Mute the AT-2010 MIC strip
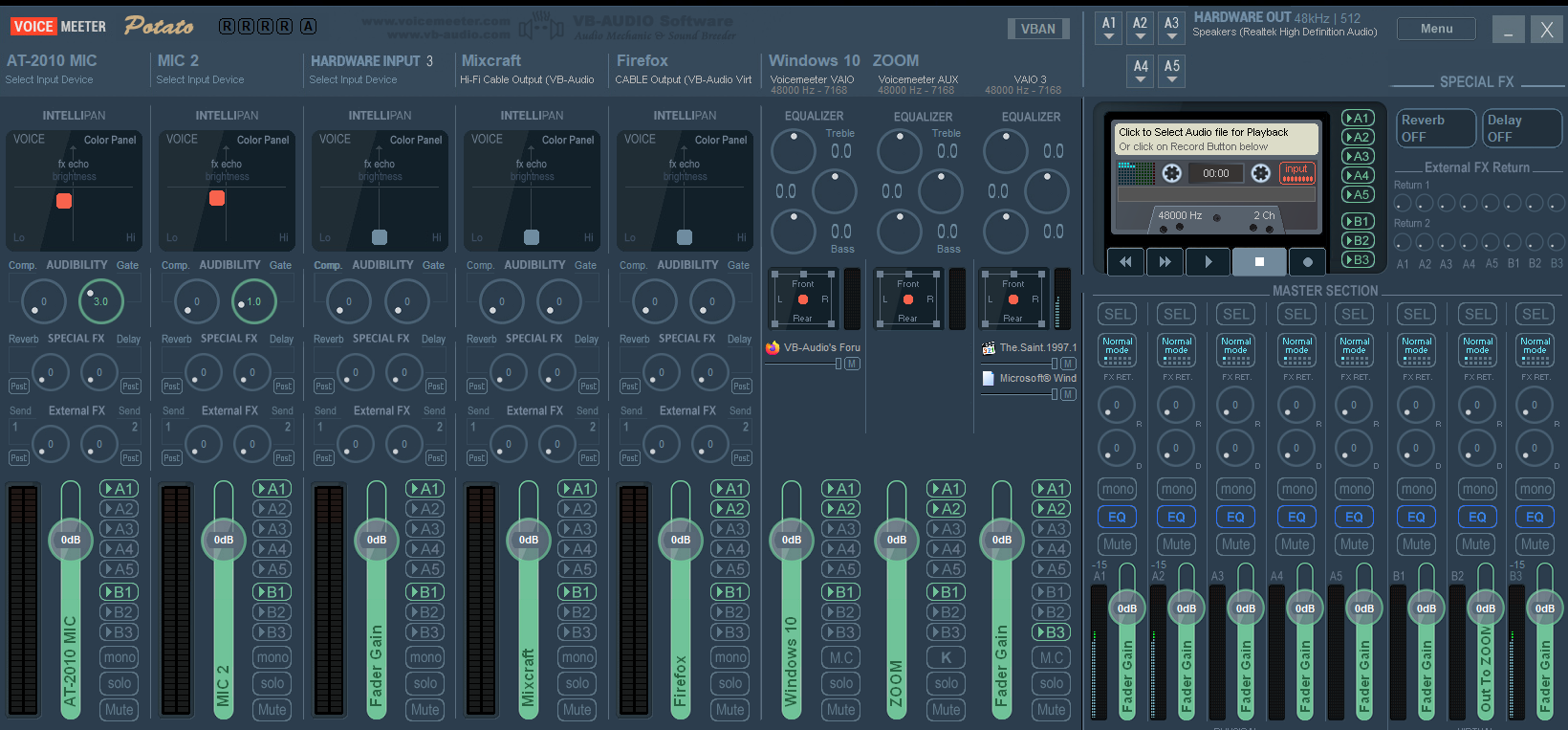The image size is (1568, 730). pyautogui.click(x=120, y=710)
